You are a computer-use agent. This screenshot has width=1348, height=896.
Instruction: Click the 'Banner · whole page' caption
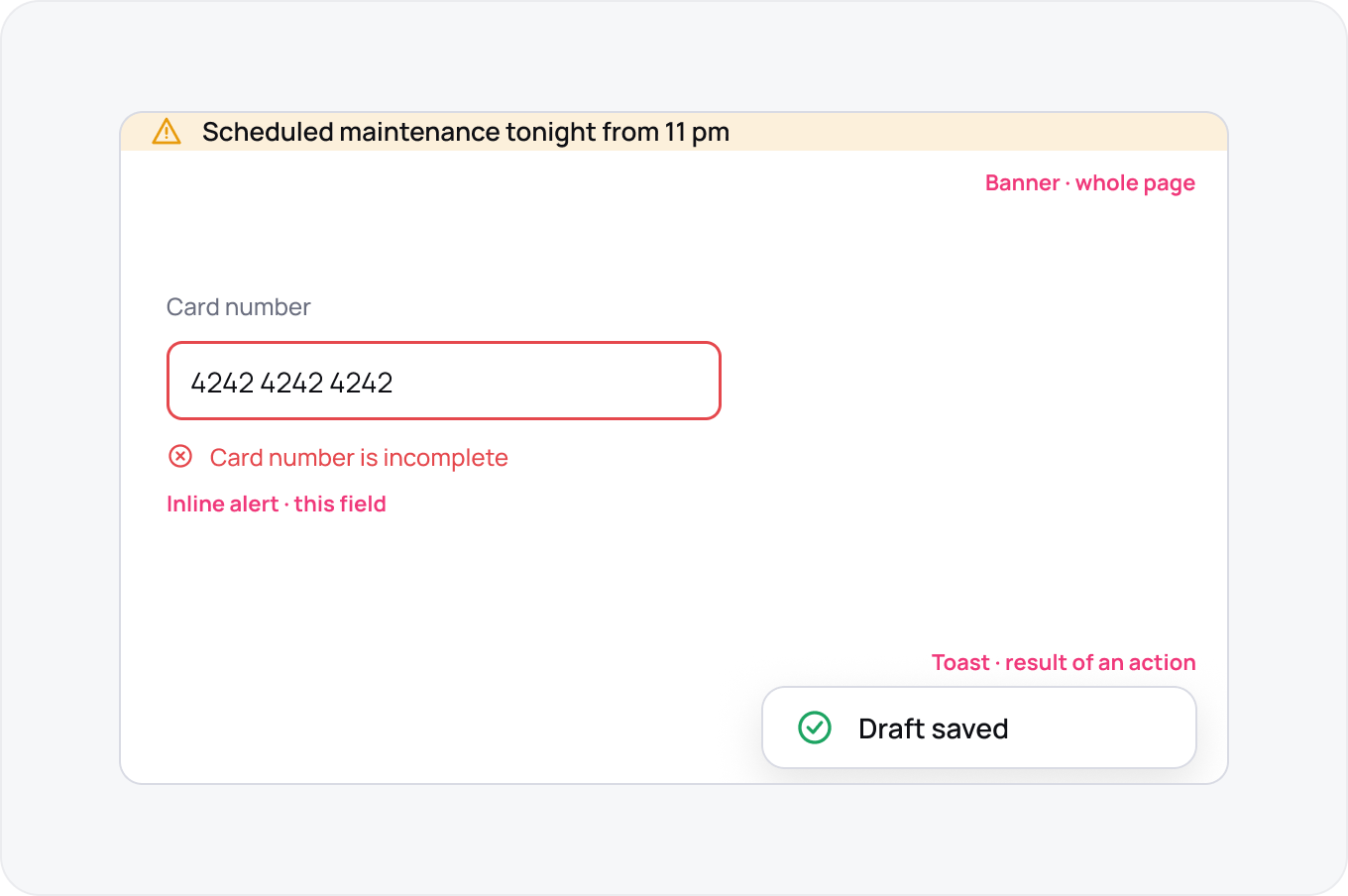tap(1090, 183)
